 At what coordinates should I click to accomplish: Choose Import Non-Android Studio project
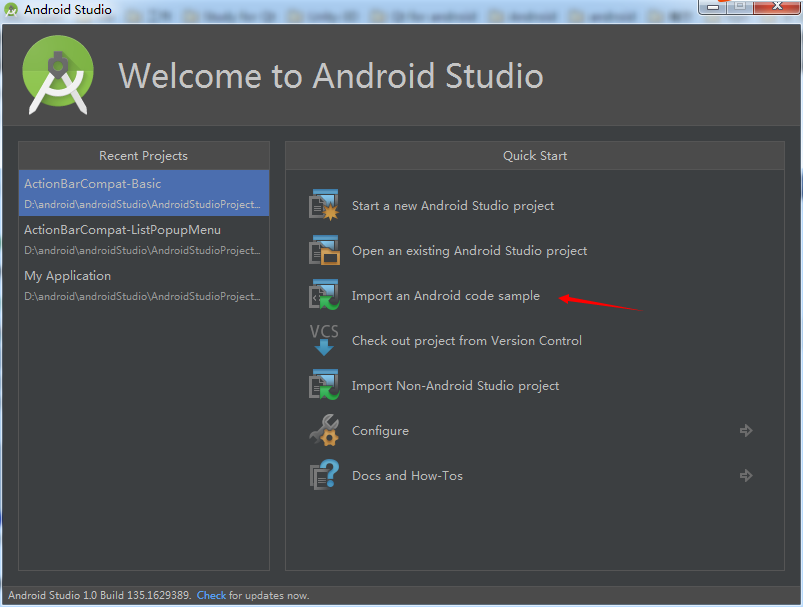455,386
